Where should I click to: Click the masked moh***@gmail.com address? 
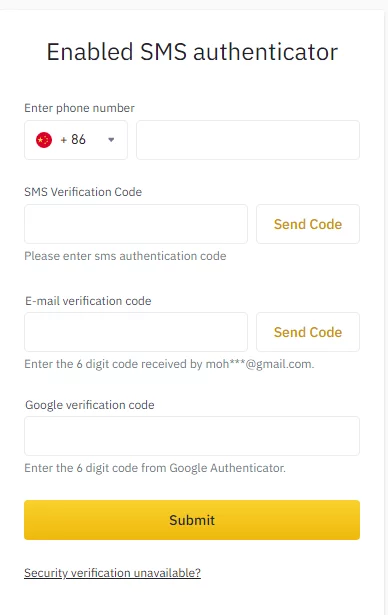260,364
